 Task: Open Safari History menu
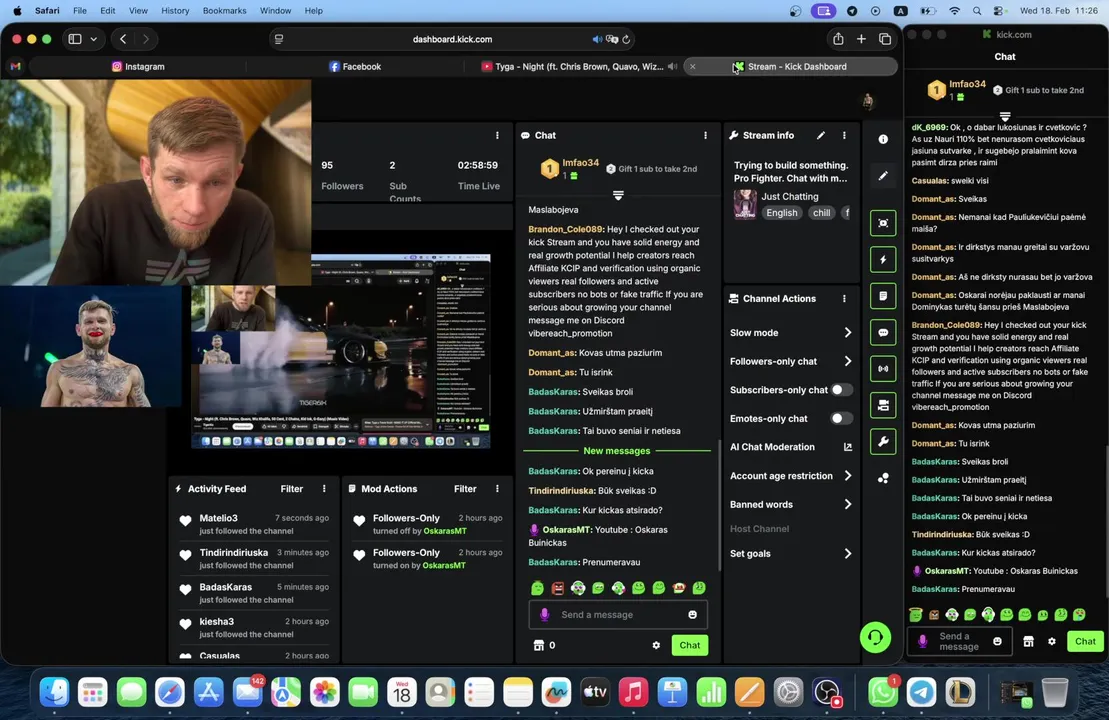point(175,11)
